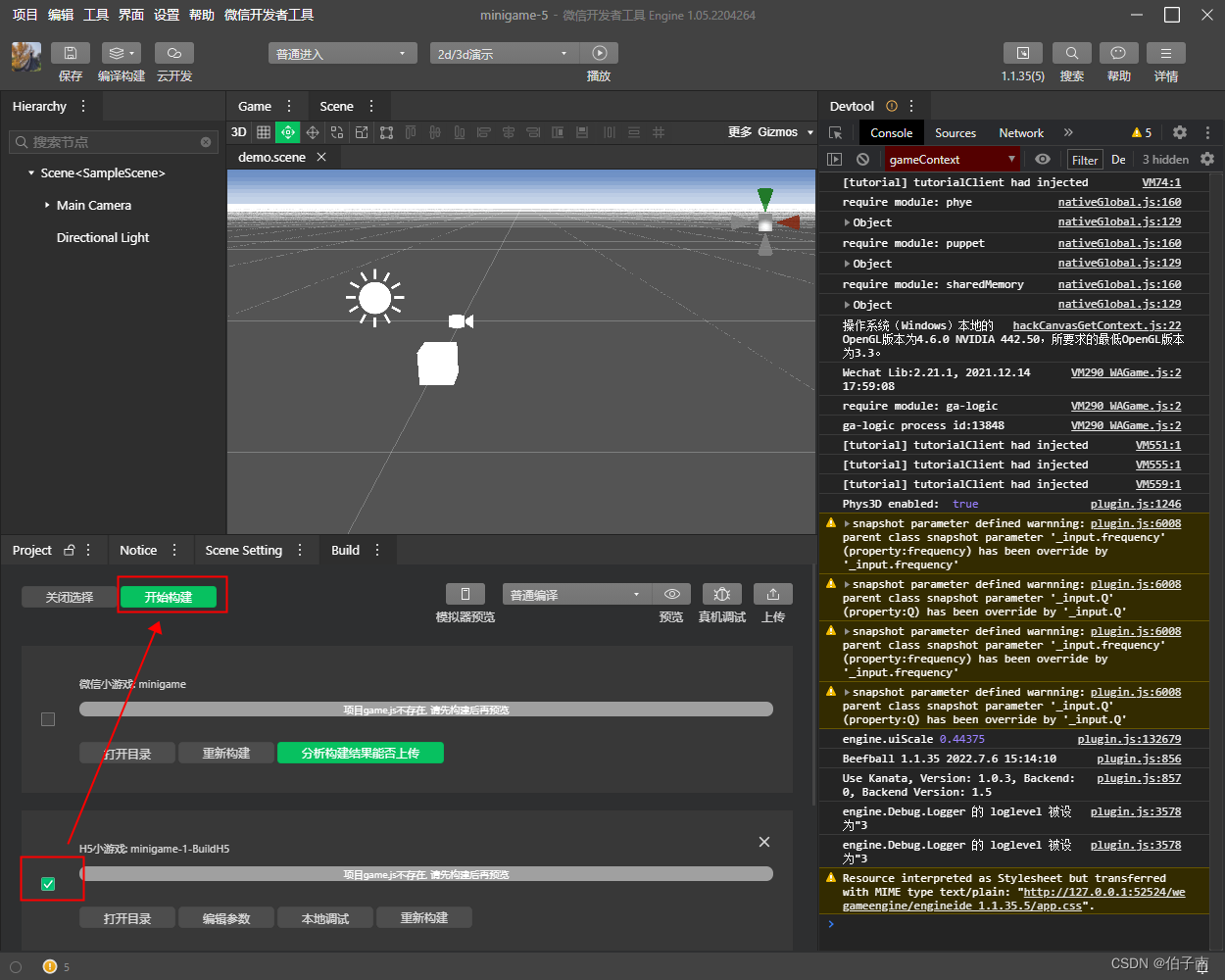Select the rotate tool icon

point(337,132)
